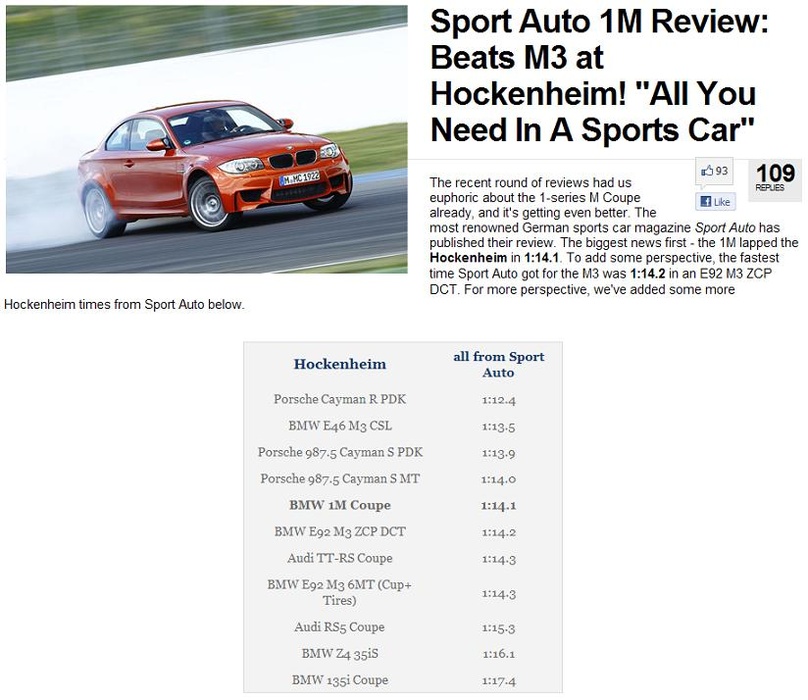The image size is (808, 700).
Task: Select the bold BMW 1M Coupe row
Action: click(340, 505)
